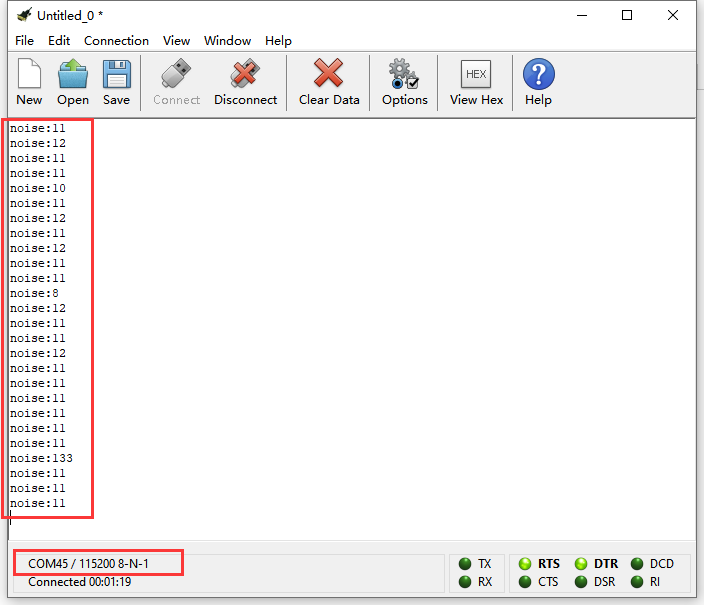The height and width of the screenshot is (605, 704).
Task: Clear Data using the red X icon
Action: click(329, 73)
